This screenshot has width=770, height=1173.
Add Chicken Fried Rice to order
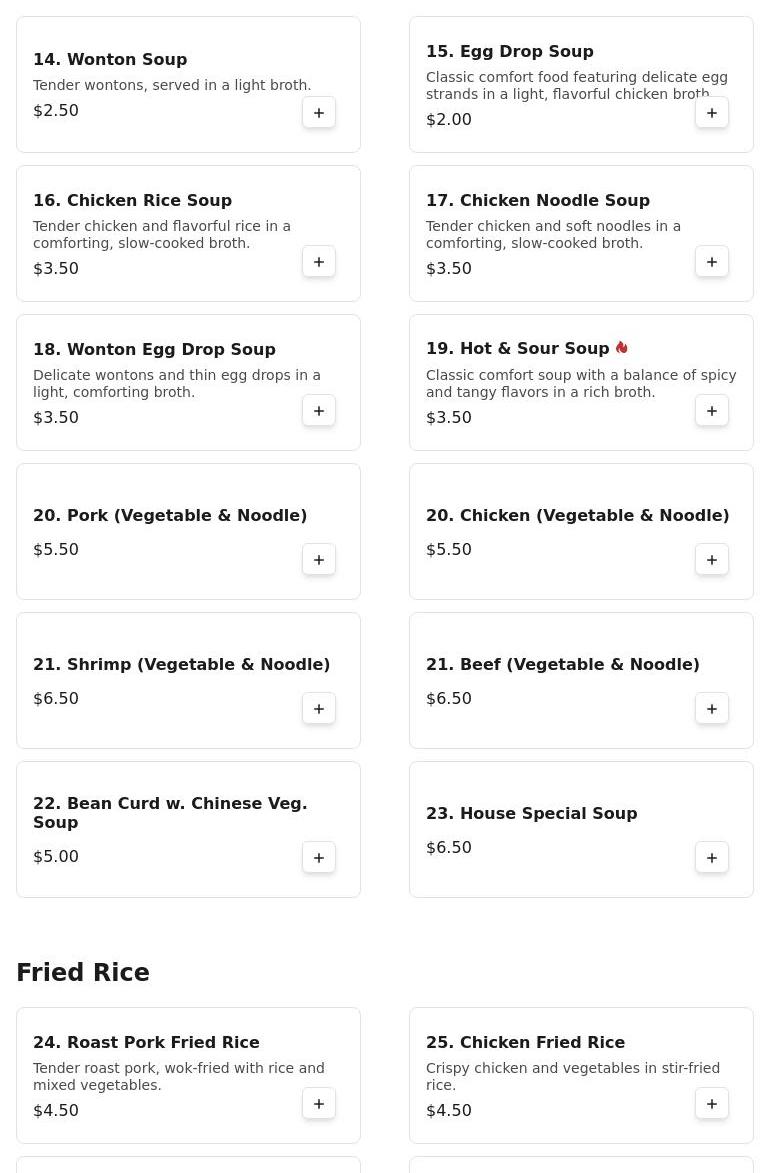click(x=712, y=1103)
